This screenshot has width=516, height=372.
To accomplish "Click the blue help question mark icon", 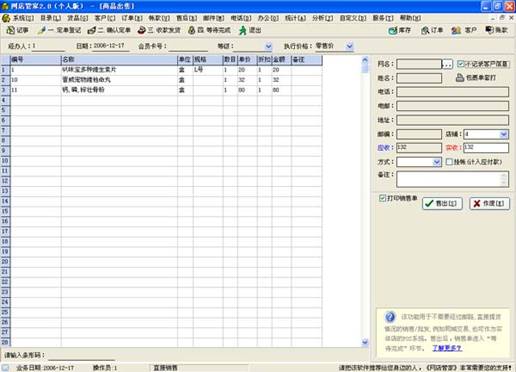I will click(390, 317).
